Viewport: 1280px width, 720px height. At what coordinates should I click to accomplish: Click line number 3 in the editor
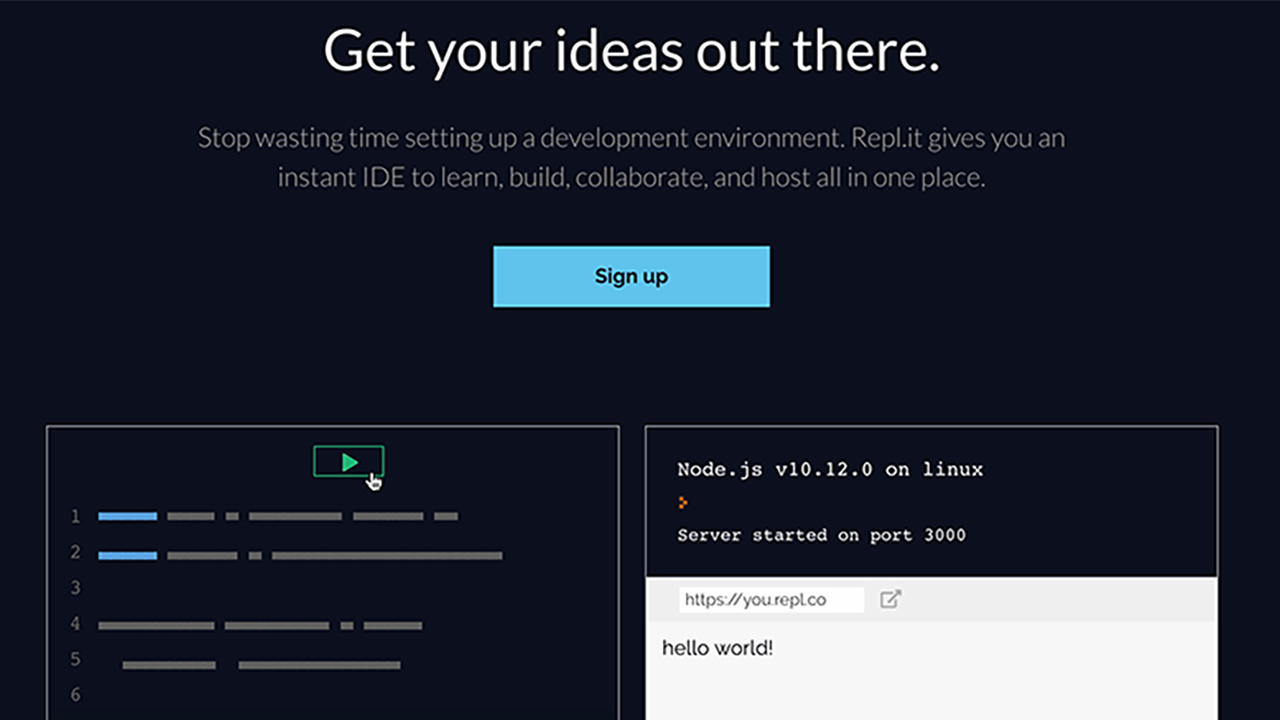pyautogui.click(x=75, y=588)
